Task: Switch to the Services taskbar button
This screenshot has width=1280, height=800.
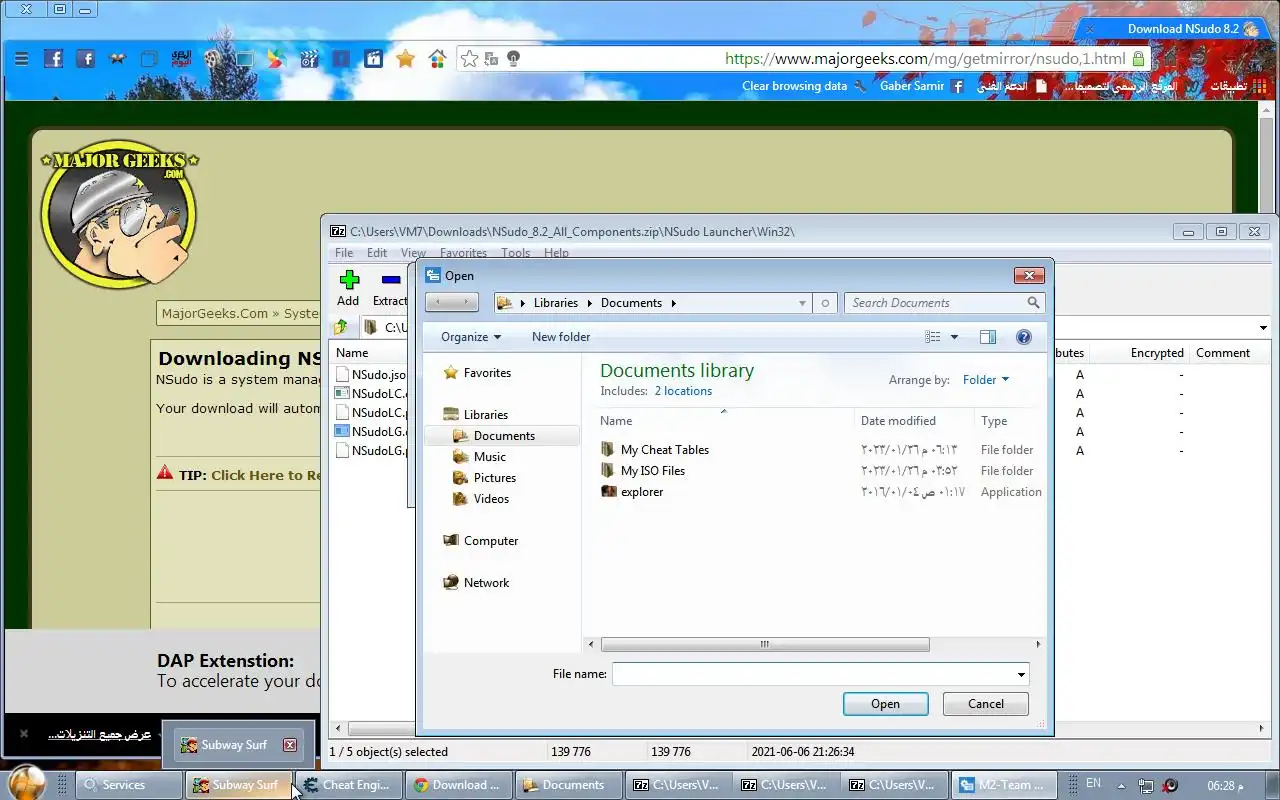Action: click(129, 785)
